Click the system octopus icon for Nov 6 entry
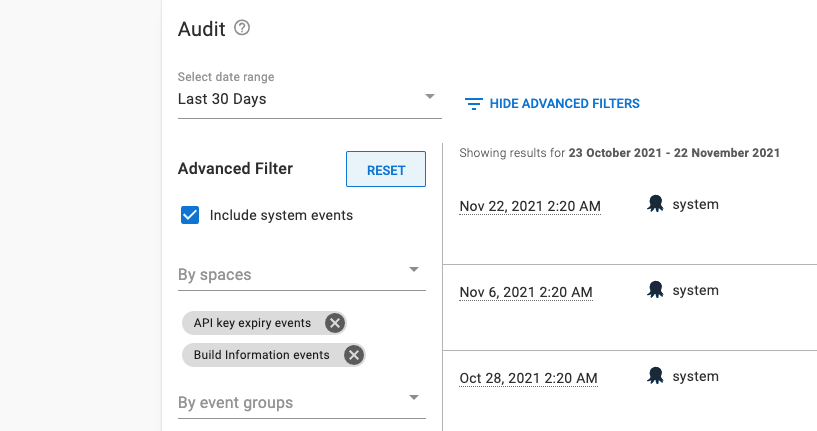 [x=655, y=290]
